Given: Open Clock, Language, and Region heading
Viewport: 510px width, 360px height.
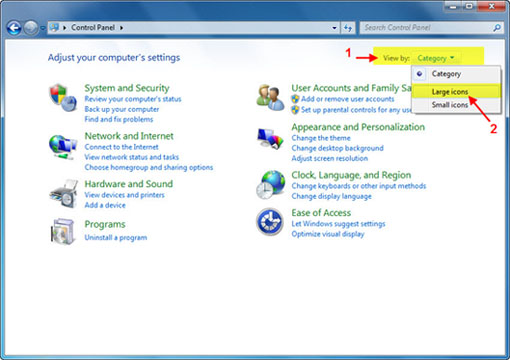Looking at the screenshot, I should coord(351,175).
